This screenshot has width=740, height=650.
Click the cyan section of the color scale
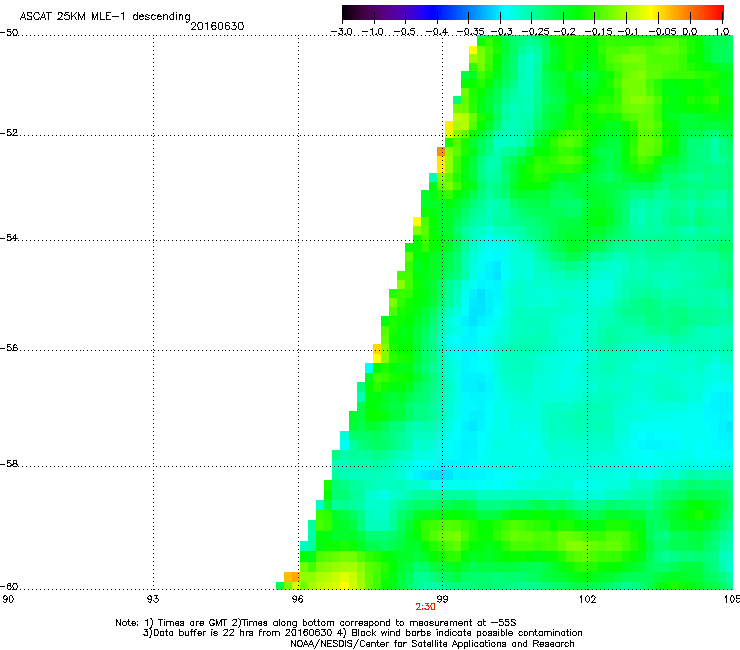[x=505, y=12]
